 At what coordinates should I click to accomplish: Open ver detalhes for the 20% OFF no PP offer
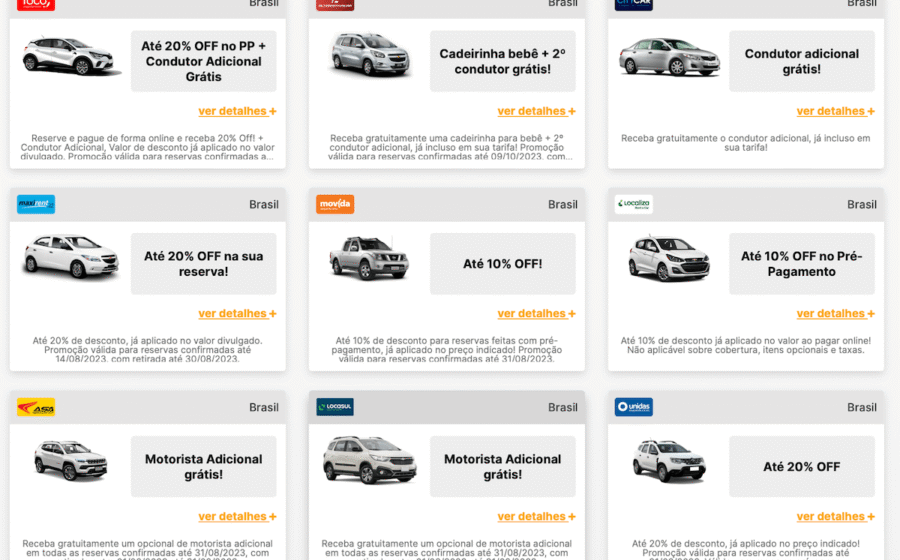237,111
